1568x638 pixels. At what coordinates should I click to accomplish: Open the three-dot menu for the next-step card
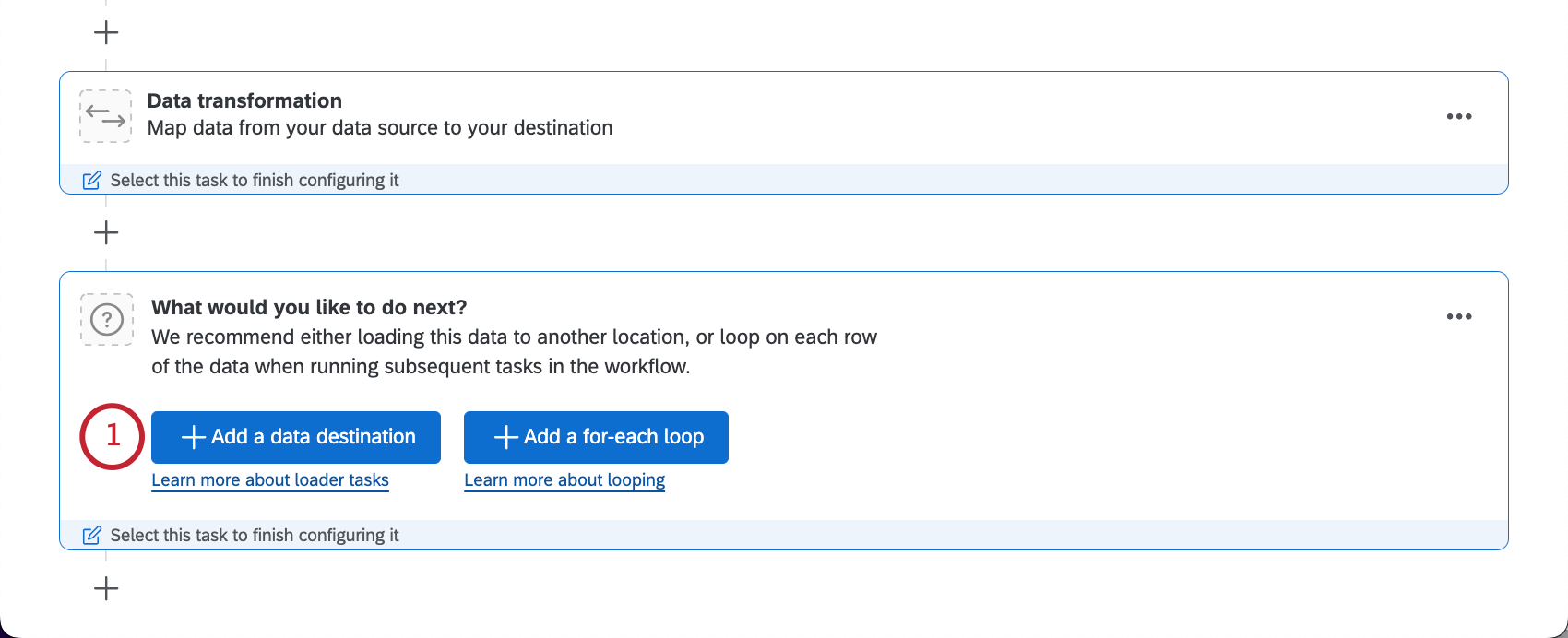tap(1459, 316)
